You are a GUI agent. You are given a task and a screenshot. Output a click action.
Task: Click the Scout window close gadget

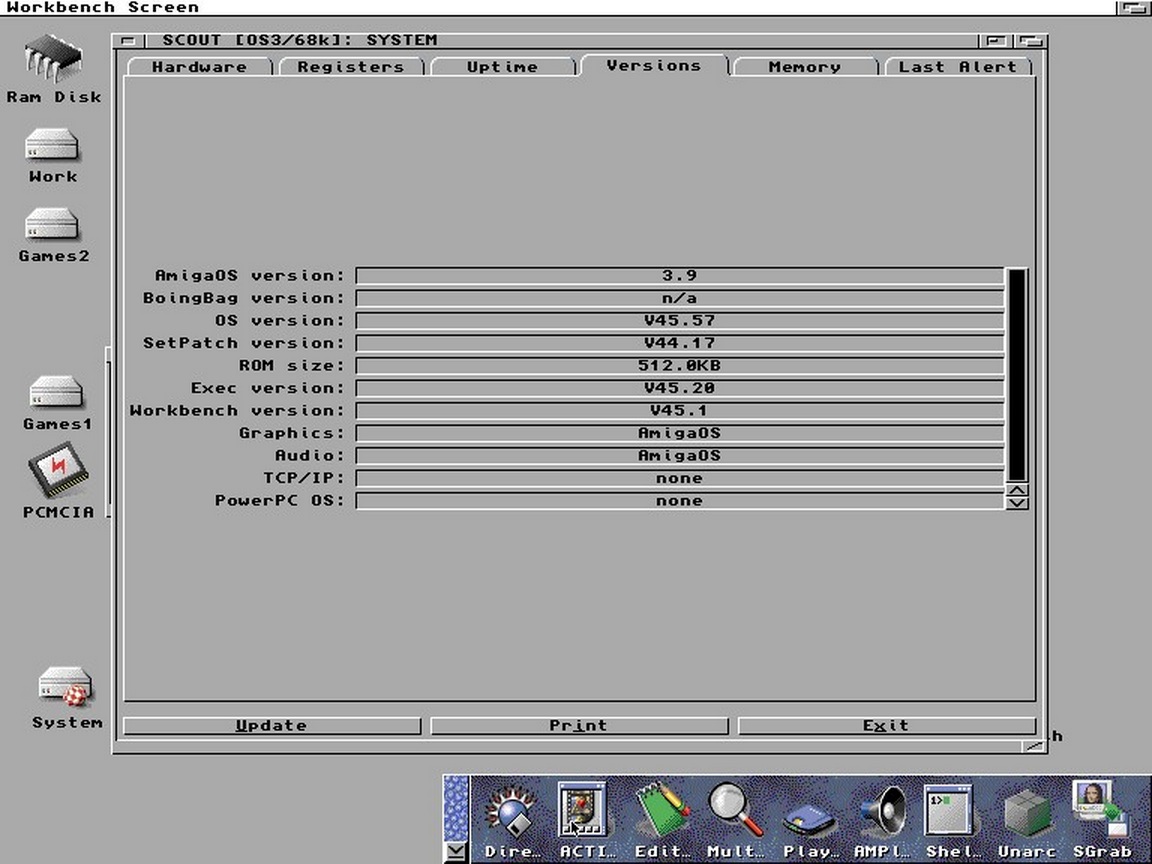pos(129,40)
